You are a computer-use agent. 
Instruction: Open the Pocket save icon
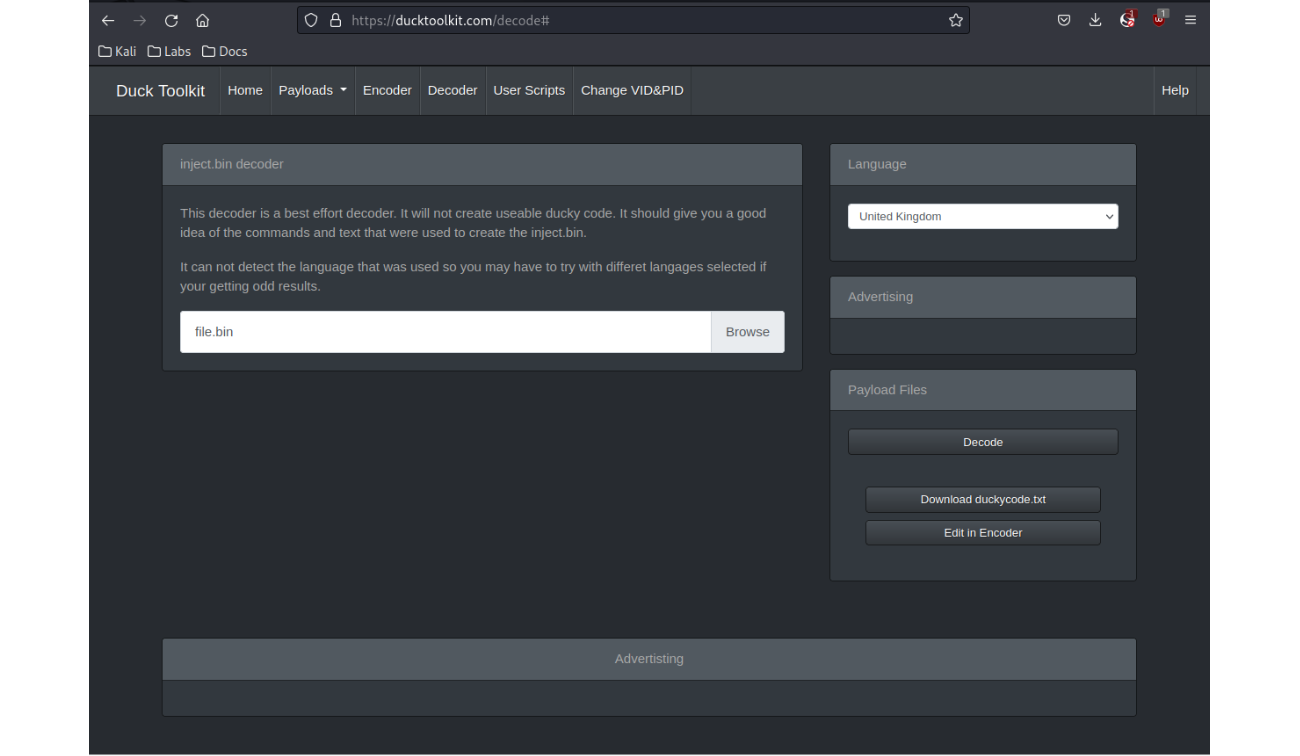(1064, 20)
